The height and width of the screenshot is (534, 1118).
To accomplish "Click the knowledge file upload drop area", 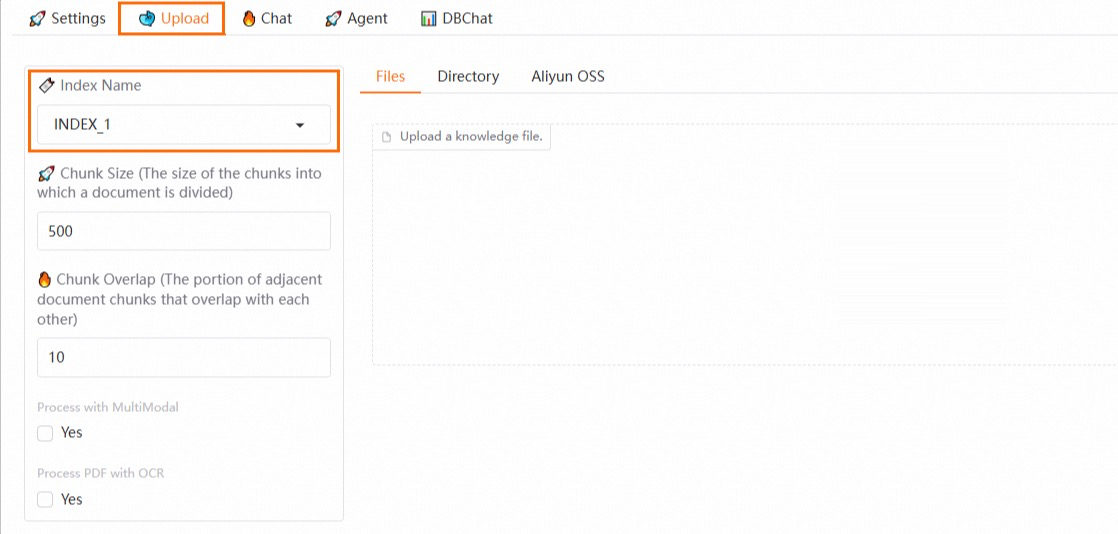I will coord(744,246).
